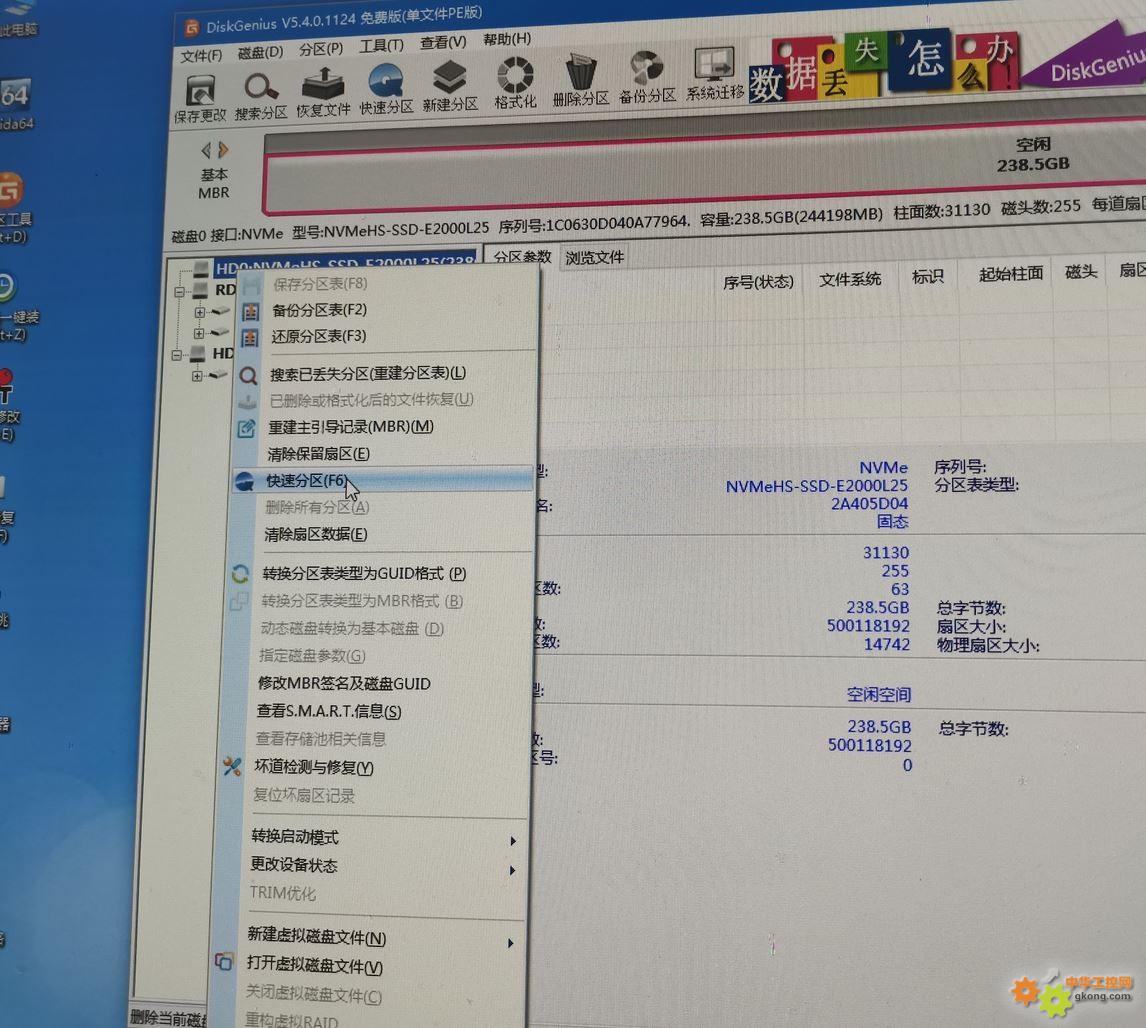Choose 坏道检测与修复(Y) entry

[x=314, y=767]
